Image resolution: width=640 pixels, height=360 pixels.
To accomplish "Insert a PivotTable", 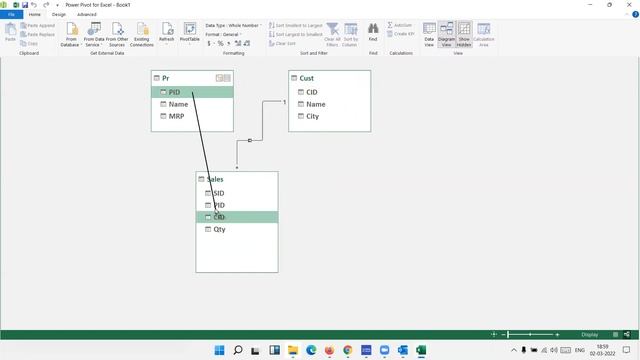I will (190, 33).
